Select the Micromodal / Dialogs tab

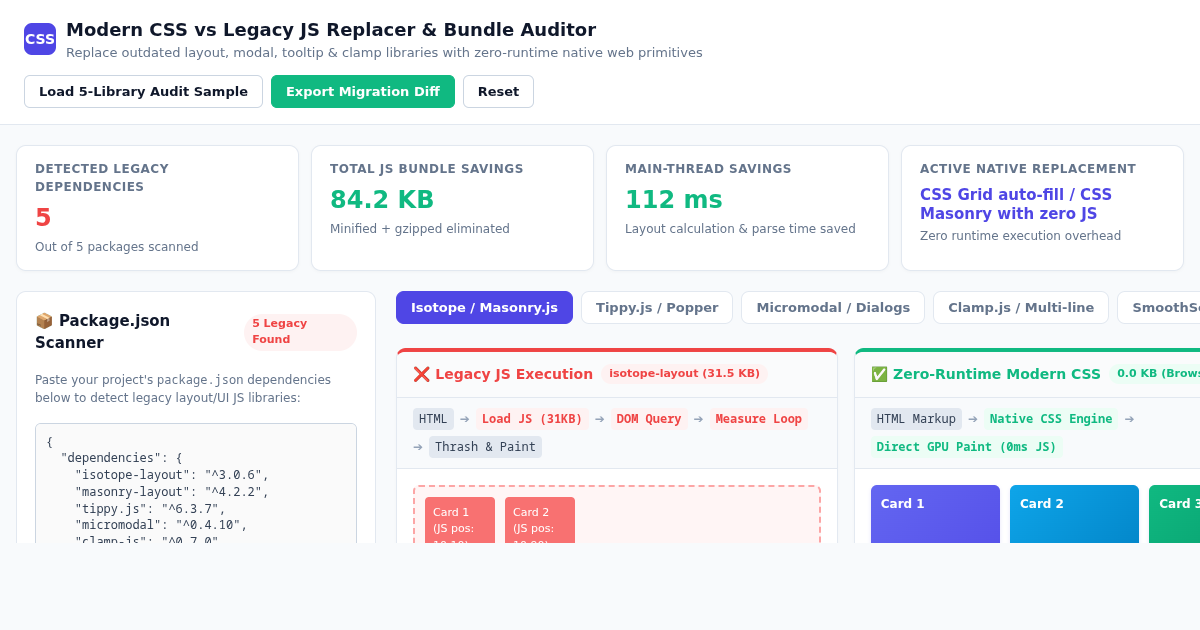[833, 307]
